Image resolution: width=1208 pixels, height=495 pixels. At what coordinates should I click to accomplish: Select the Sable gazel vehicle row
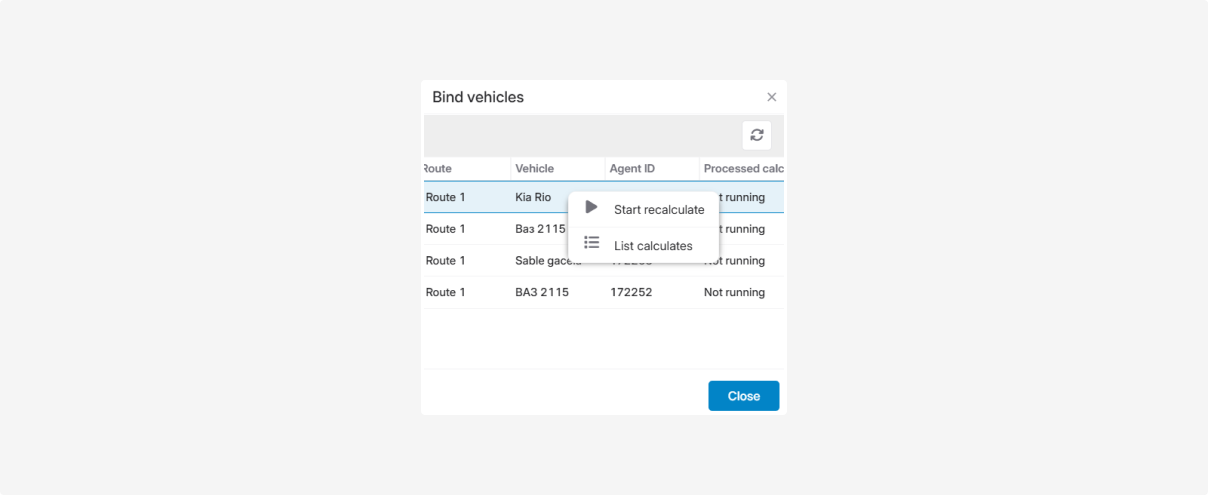tap(540, 261)
